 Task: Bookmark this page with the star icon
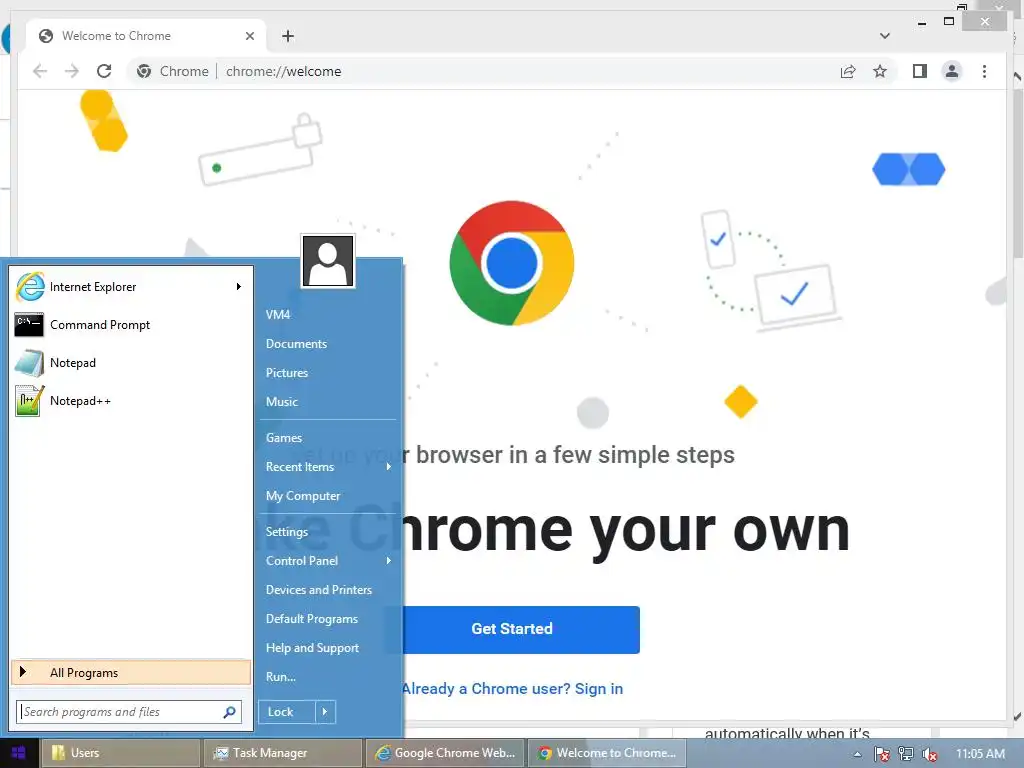pyautogui.click(x=880, y=71)
